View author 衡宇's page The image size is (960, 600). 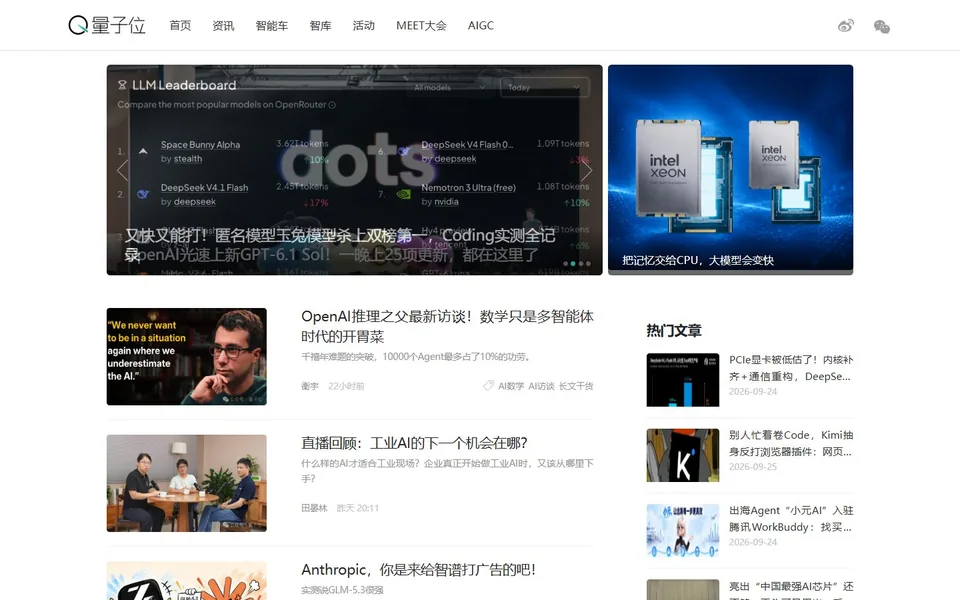[x=310, y=386]
